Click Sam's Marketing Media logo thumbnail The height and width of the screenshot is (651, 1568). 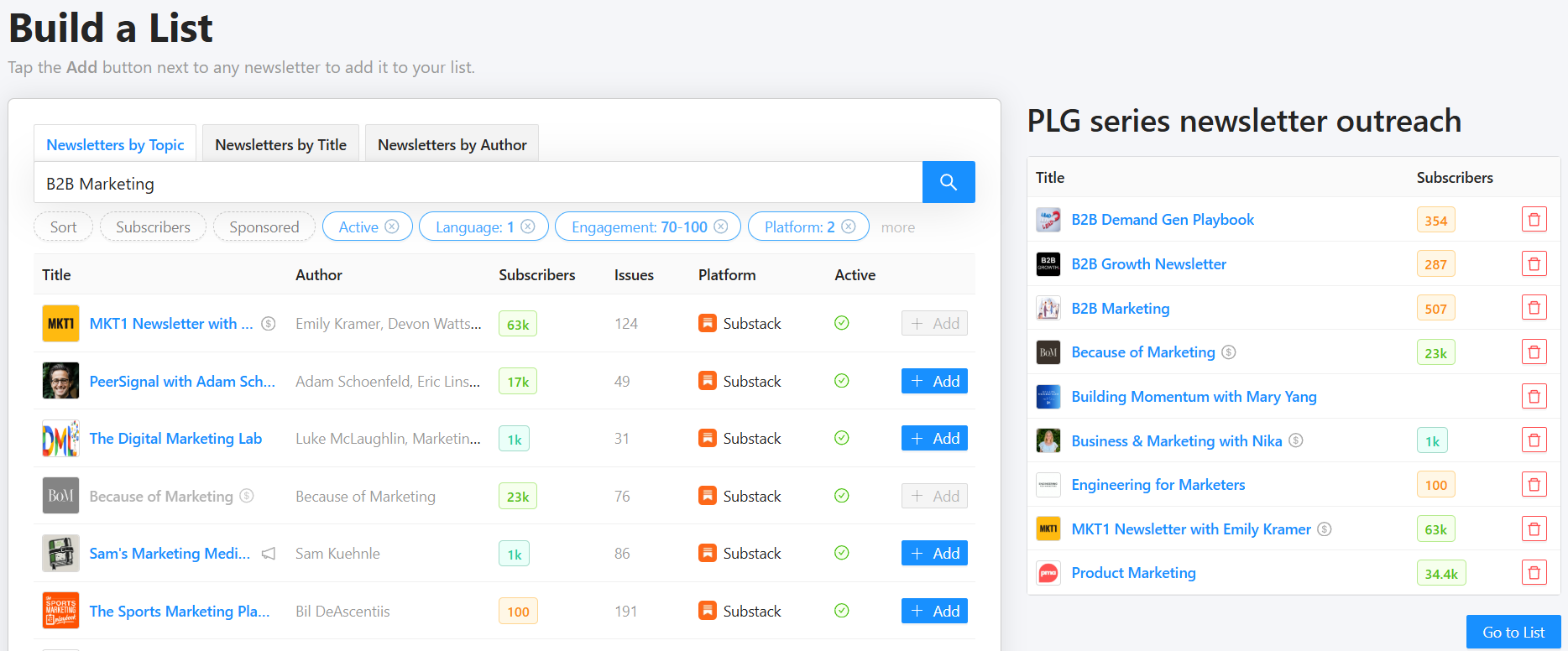click(60, 554)
